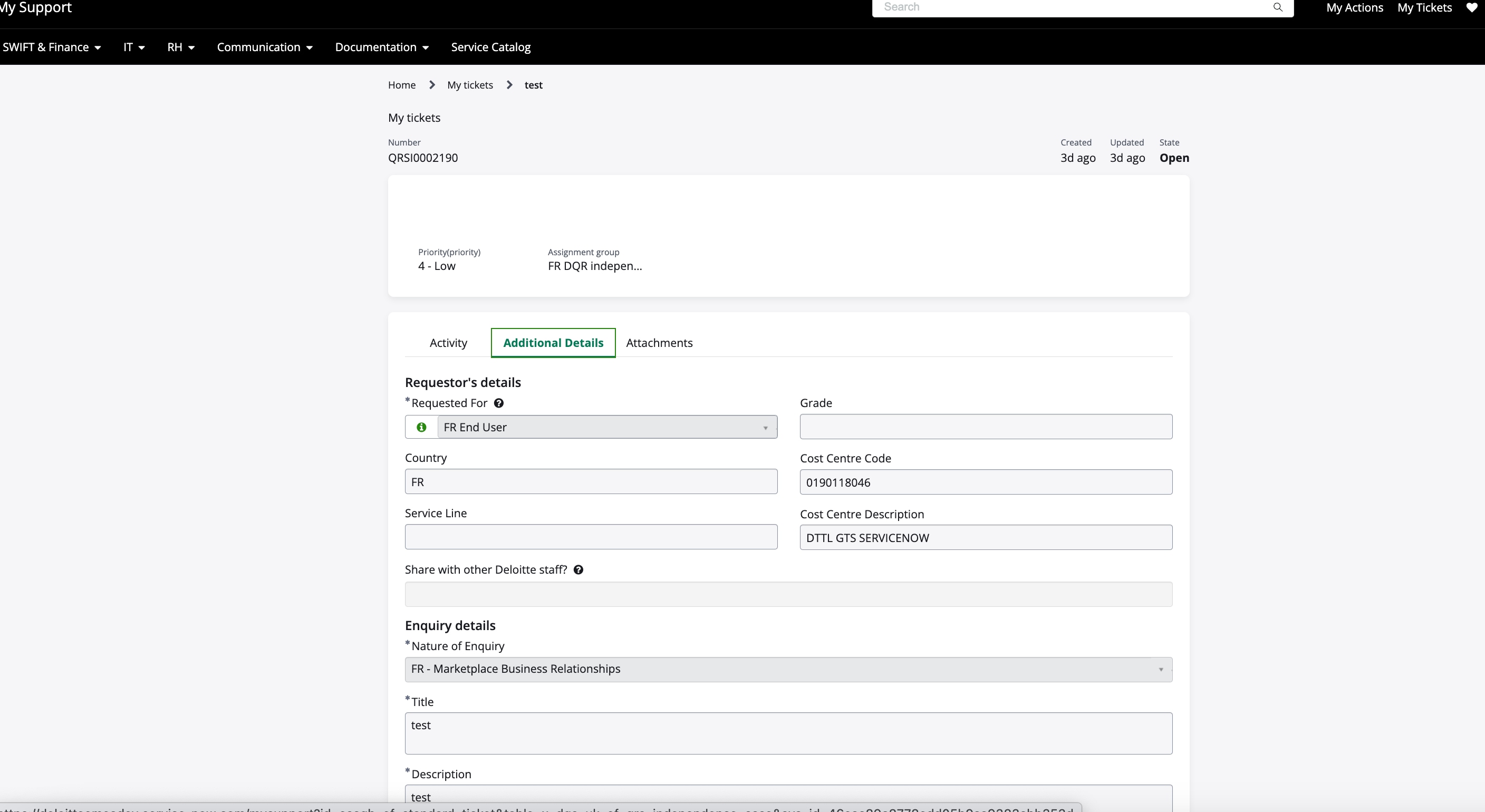
Task: Expand the SWIFT & Finance menu
Action: tap(52, 47)
